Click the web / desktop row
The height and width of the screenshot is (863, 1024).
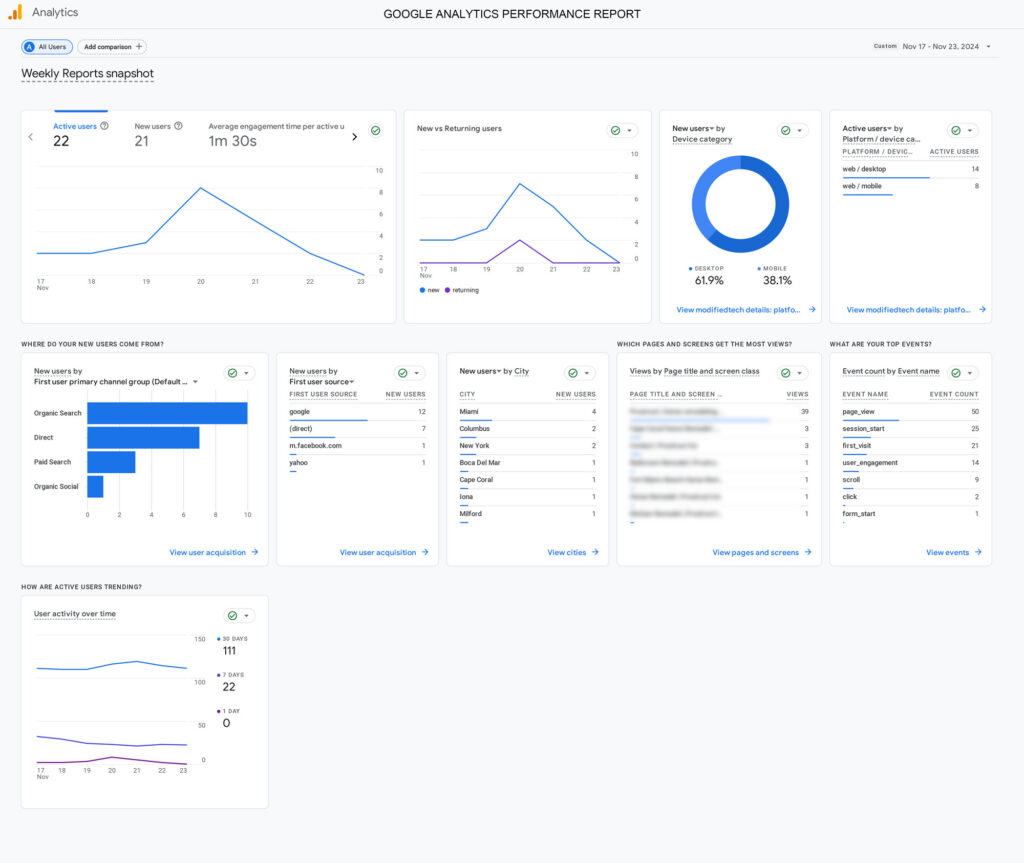pos(910,169)
